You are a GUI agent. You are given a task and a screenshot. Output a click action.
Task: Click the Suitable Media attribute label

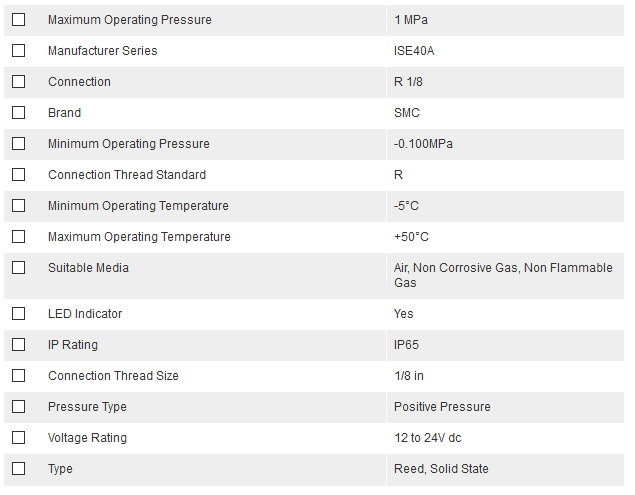tap(88, 268)
